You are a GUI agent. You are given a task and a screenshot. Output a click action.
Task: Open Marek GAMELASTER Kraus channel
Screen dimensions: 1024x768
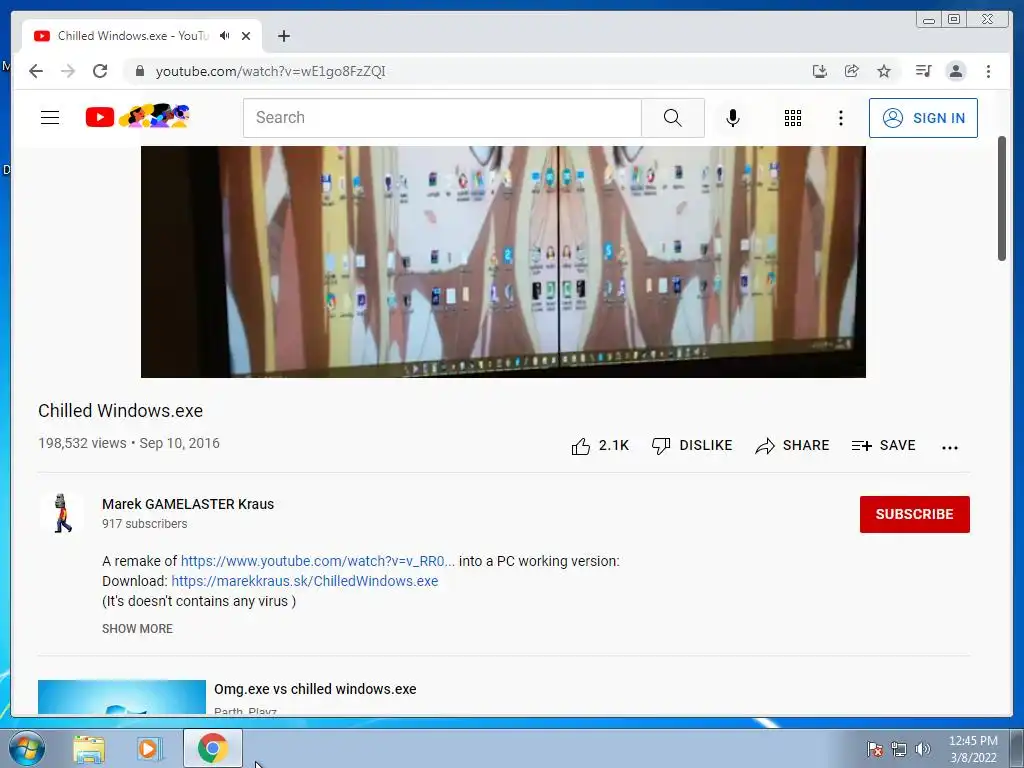[x=188, y=504]
